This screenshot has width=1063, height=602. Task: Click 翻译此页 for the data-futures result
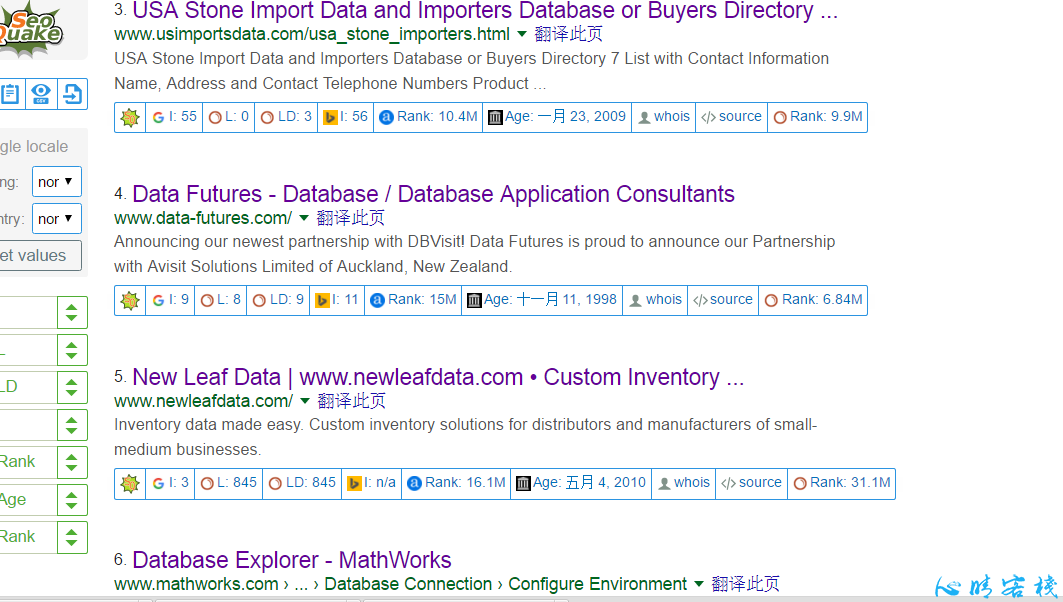(x=350, y=218)
